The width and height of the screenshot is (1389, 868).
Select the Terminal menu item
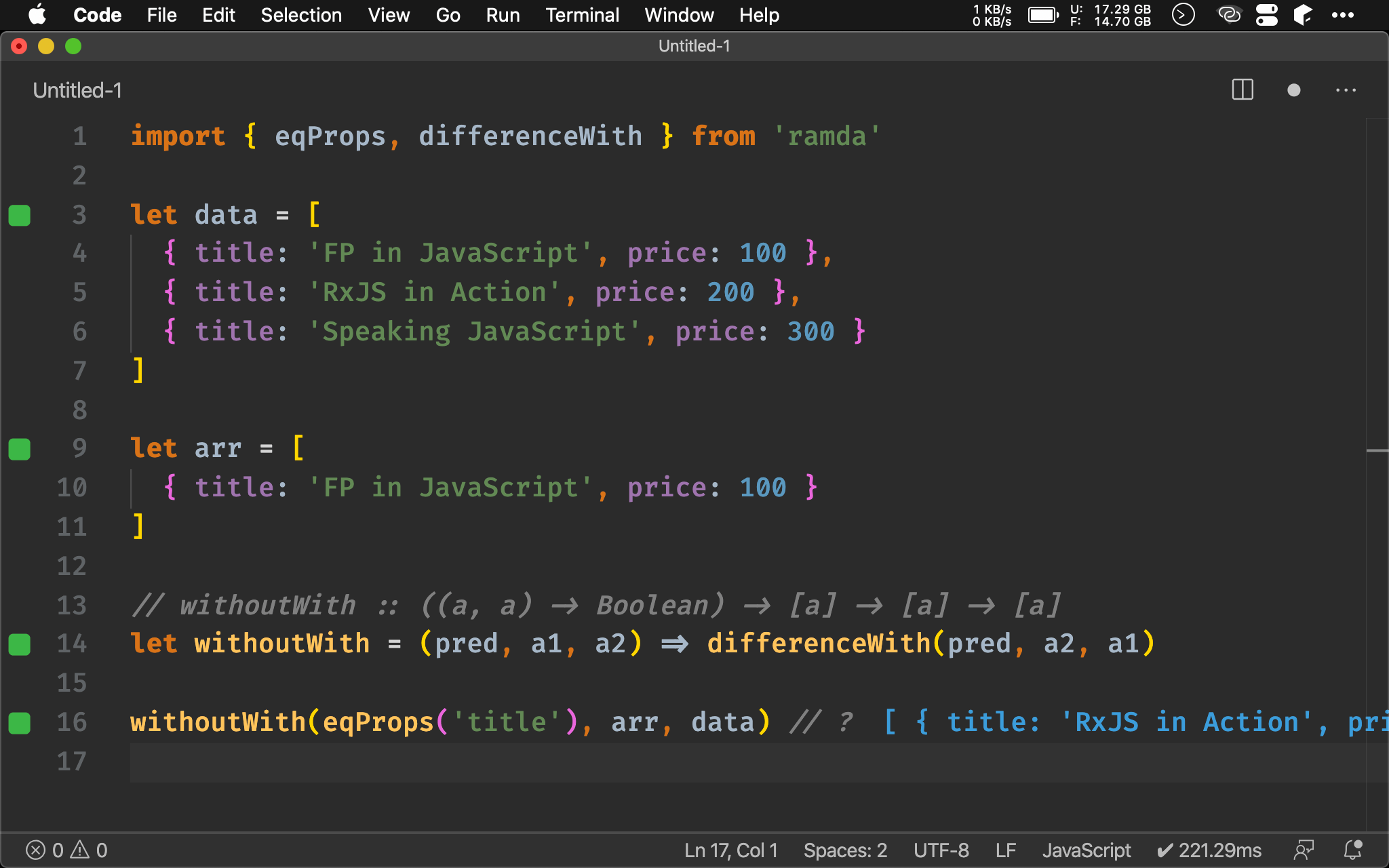click(582, 14)
